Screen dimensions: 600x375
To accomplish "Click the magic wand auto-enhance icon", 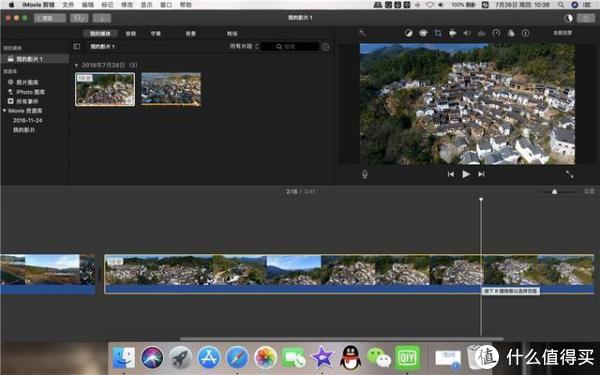I will click(x=362, y=33).
